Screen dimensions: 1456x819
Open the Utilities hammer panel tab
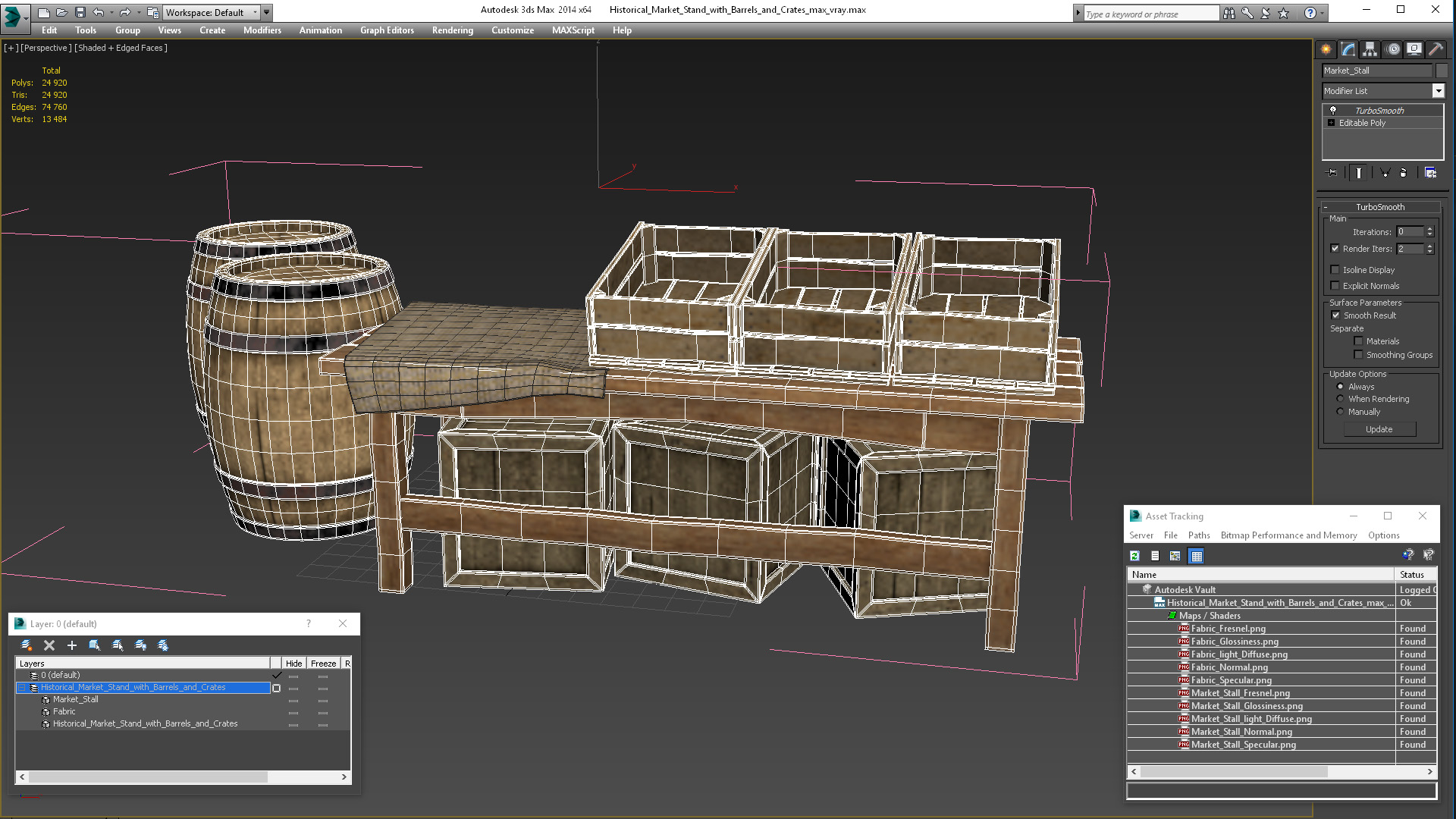[x=1436, y=49]
